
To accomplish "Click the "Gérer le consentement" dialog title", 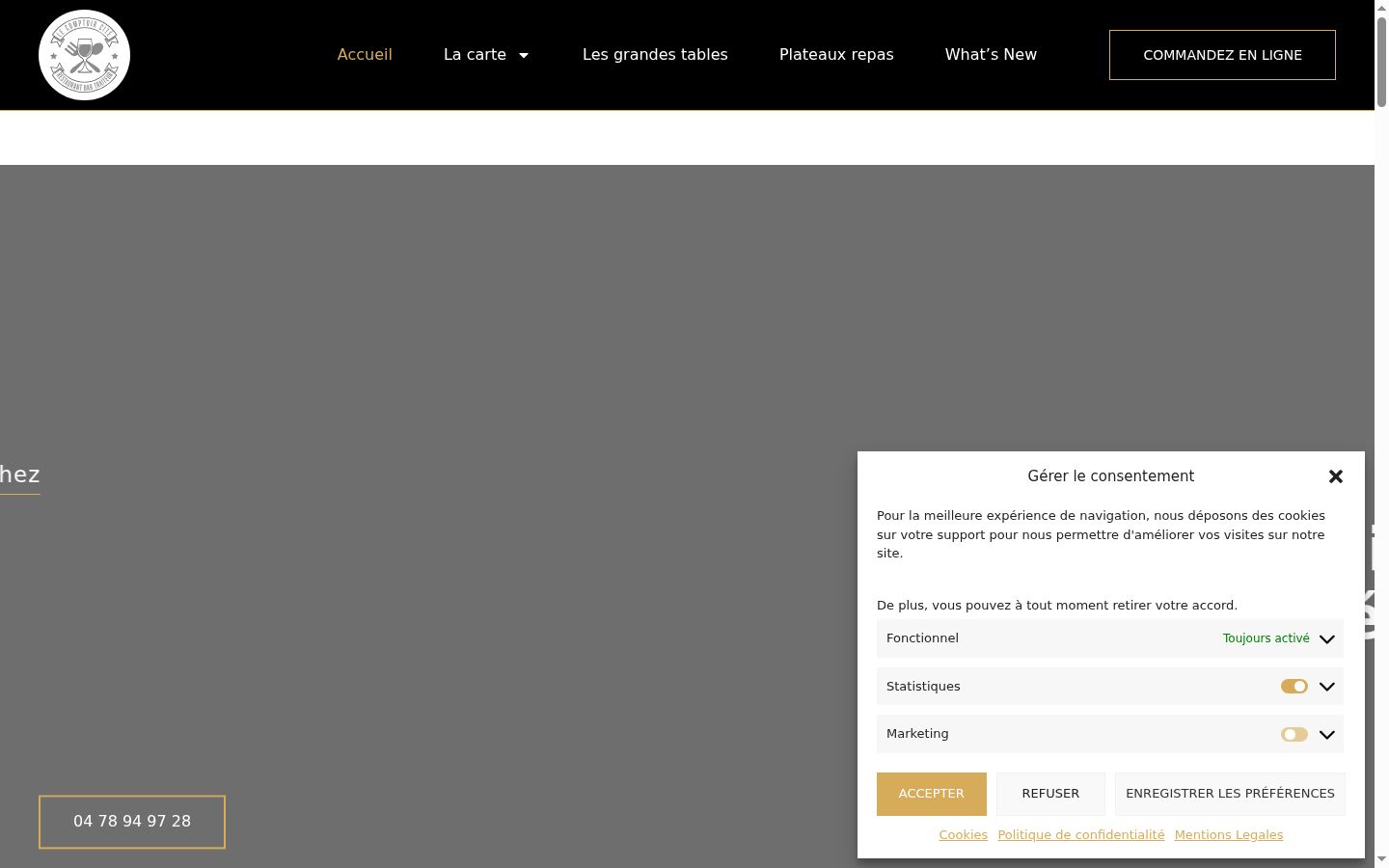I will [x=1110, y=476].
